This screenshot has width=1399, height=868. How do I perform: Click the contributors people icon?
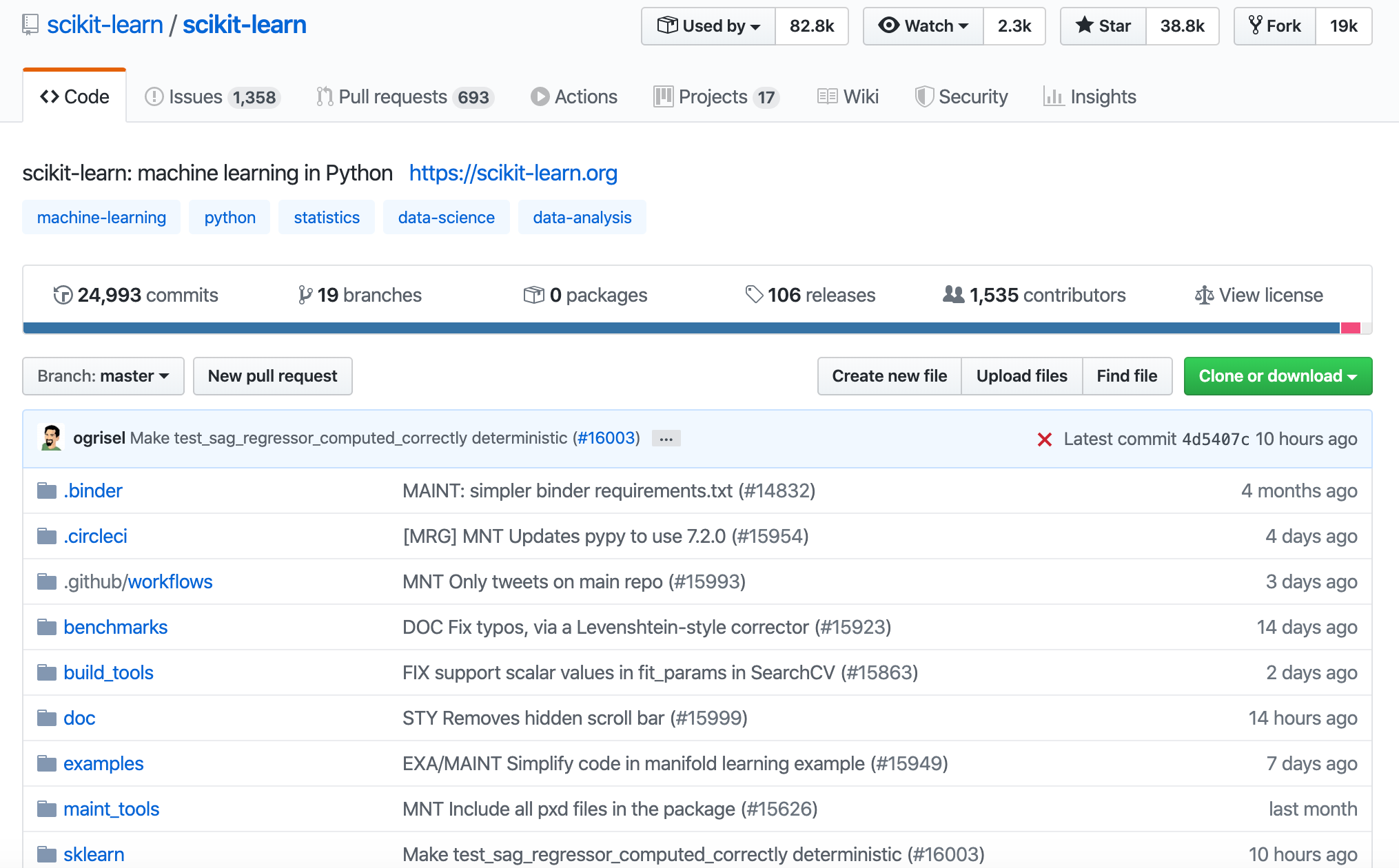954,295
